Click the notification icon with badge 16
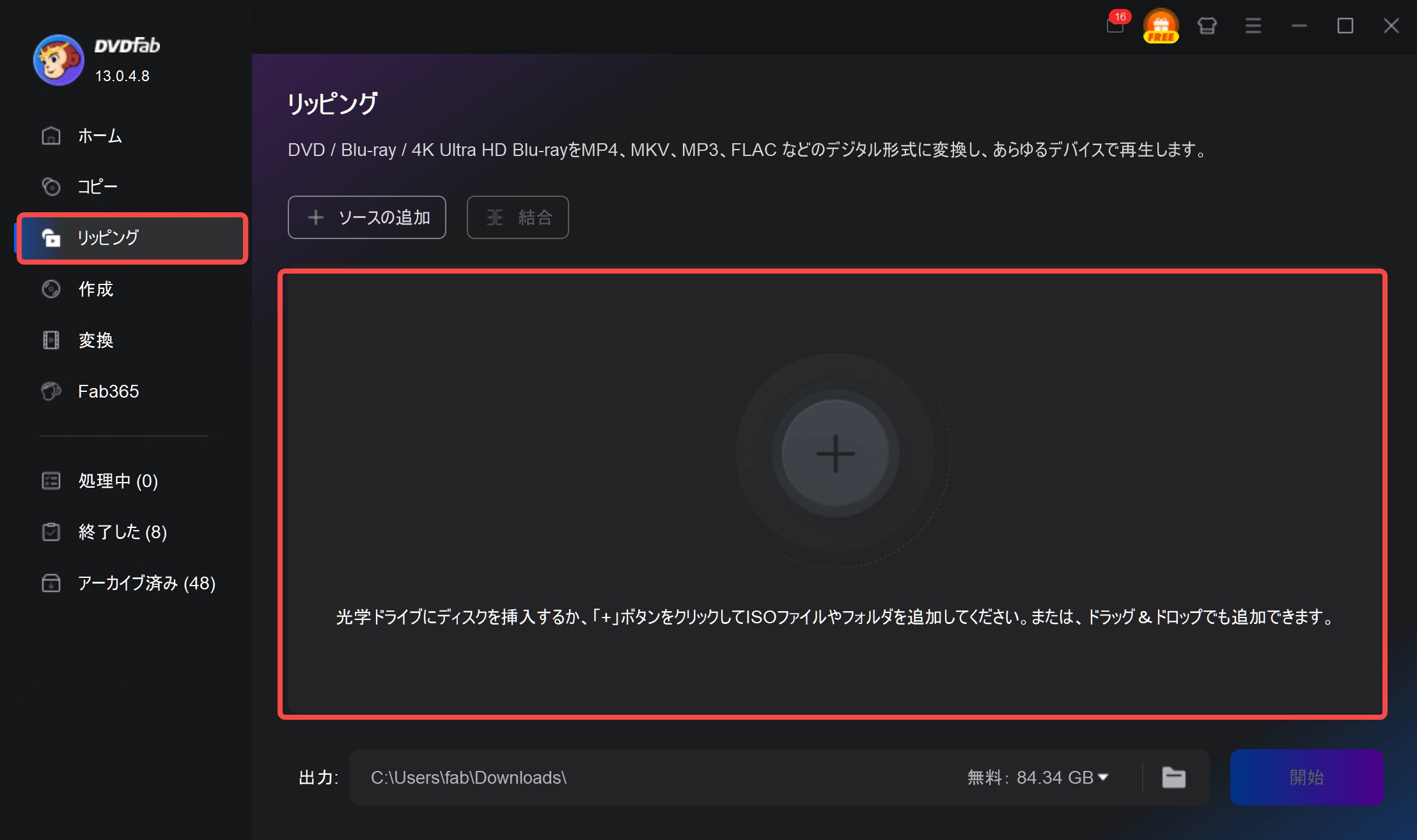1417x840 pixels. click(1115, 26)
